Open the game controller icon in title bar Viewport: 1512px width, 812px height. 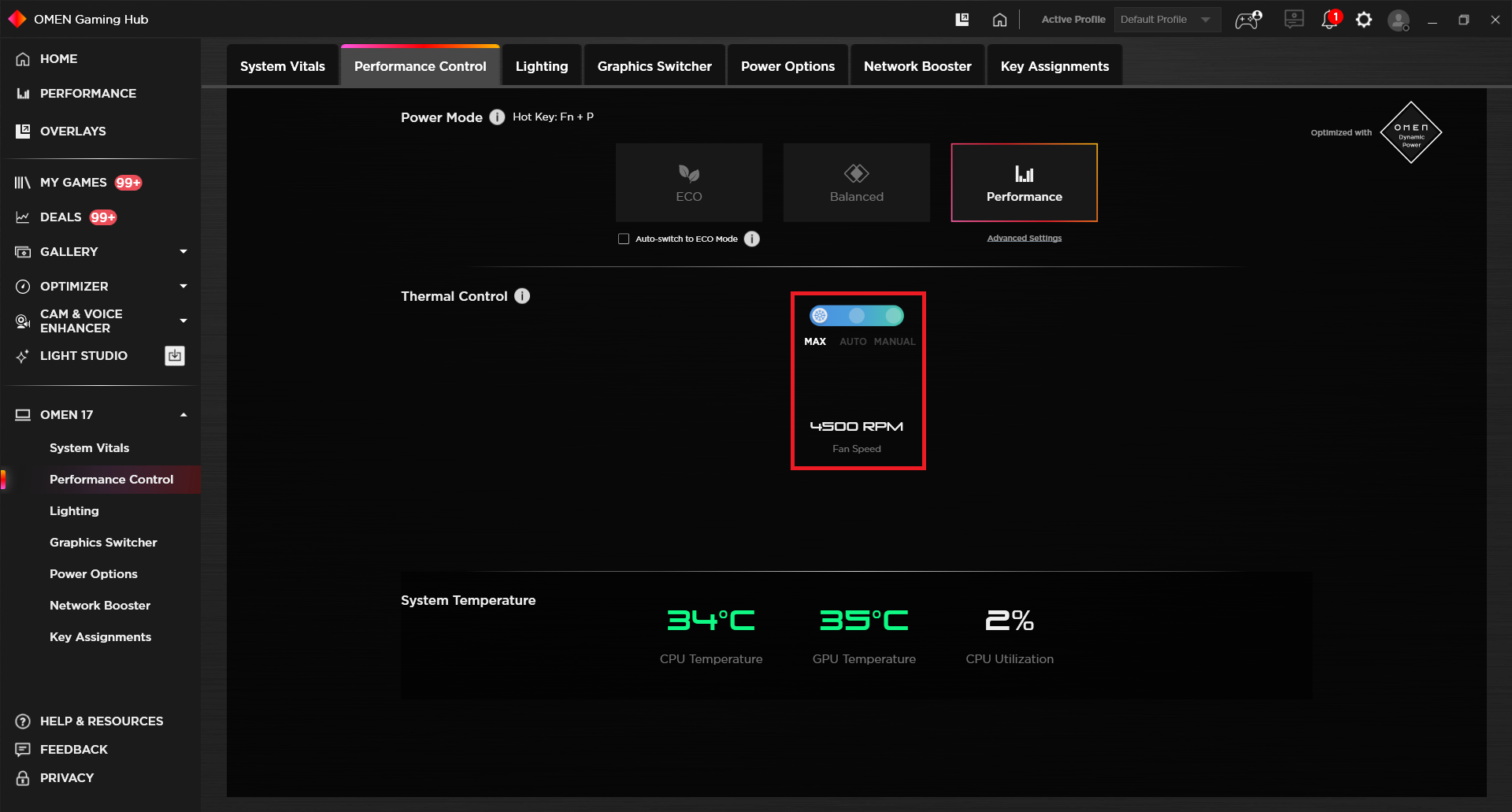coord(1248,20)
